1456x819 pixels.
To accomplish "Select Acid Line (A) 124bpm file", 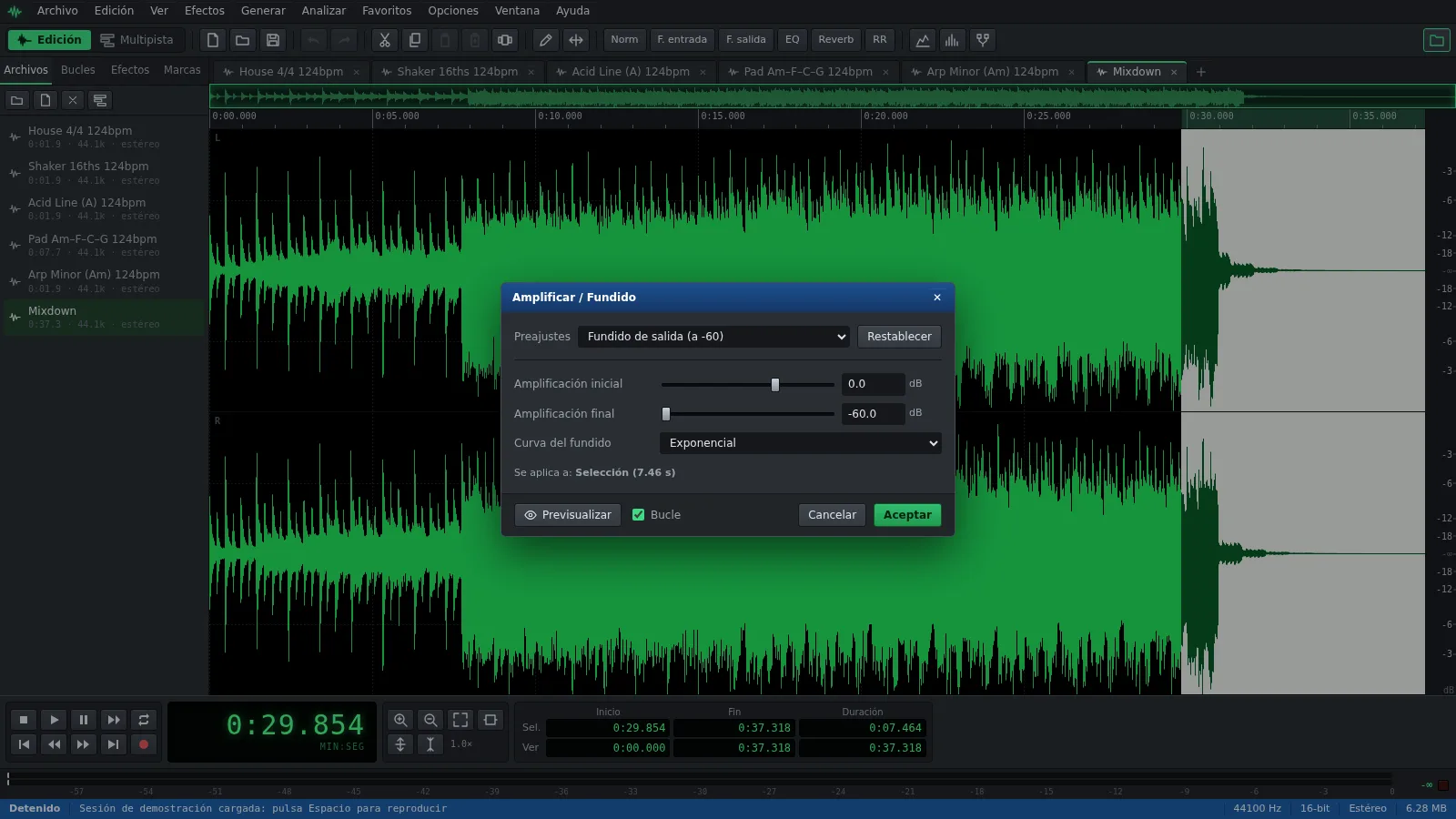I will [104, 209].
